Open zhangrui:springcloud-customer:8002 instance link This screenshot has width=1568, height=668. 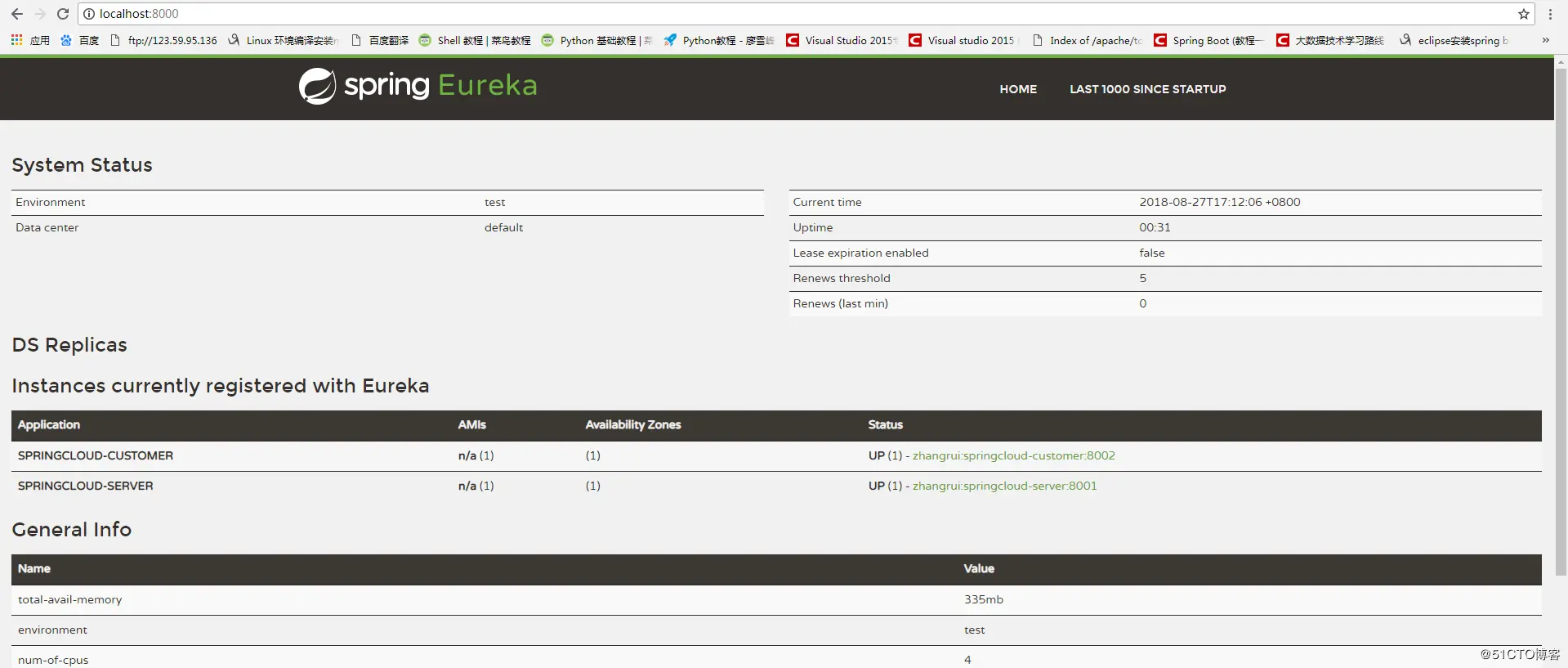[1013, 455]
